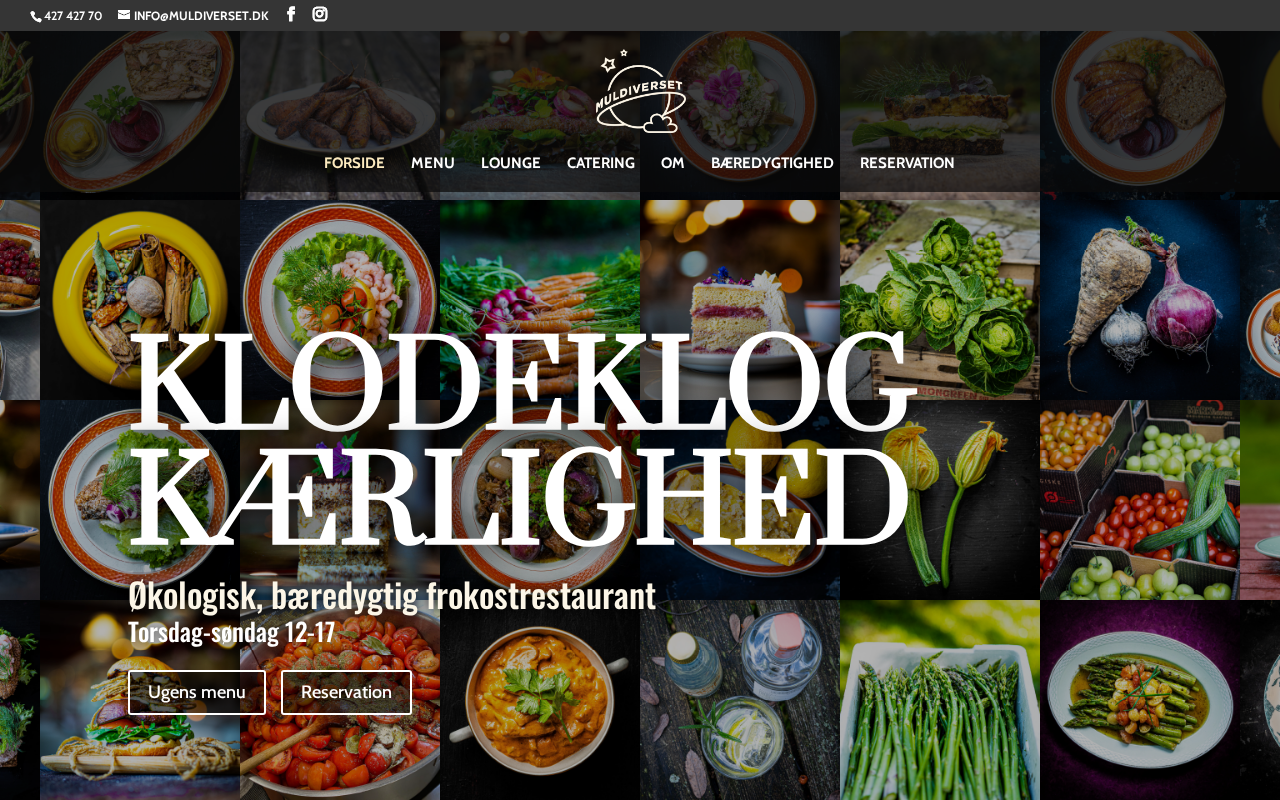Click the Reservation button below the headline
Viewport: 1280px width, 800px height.
[346, 692]
